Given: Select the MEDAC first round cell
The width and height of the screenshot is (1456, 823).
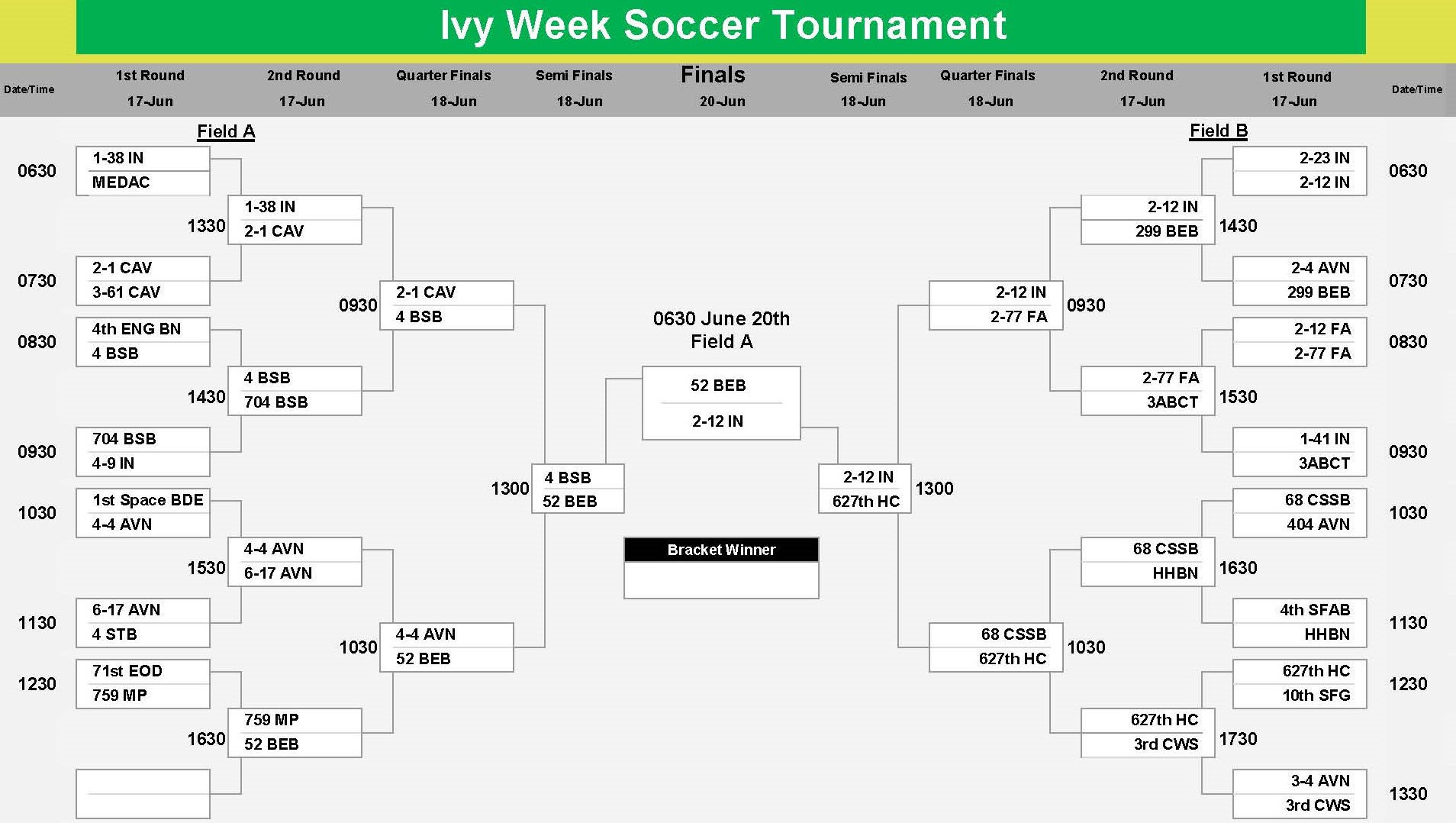Looking at the screenshot, I should tap(143, 182).
